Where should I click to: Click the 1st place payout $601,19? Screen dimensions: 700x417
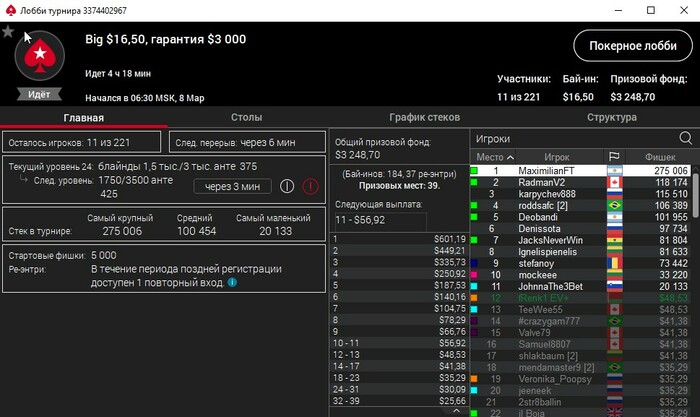coord(399,239)
